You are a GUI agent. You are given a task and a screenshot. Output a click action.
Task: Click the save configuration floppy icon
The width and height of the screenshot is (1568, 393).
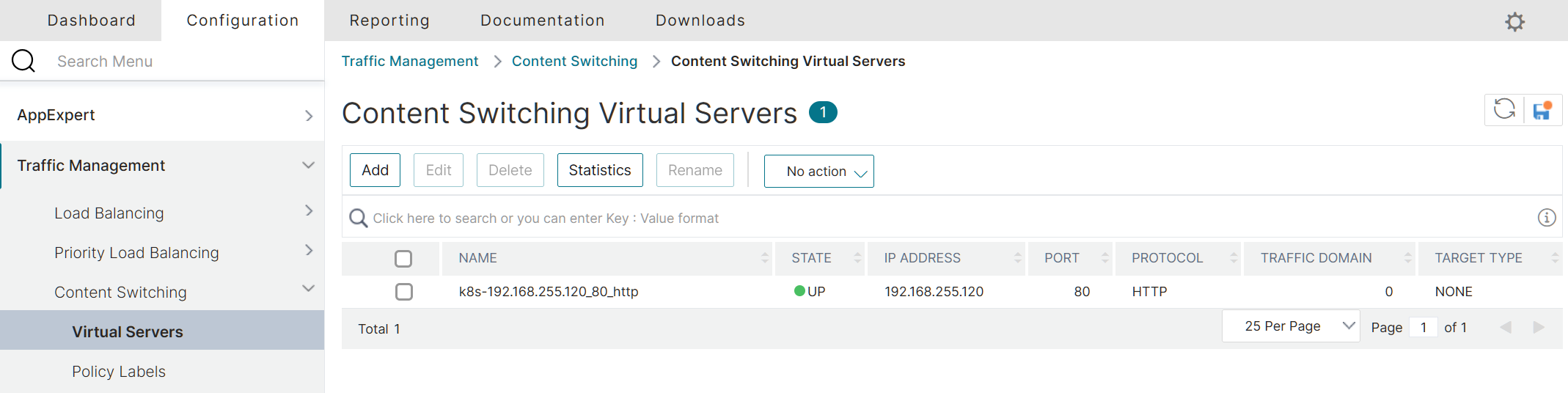point(1542,111)
